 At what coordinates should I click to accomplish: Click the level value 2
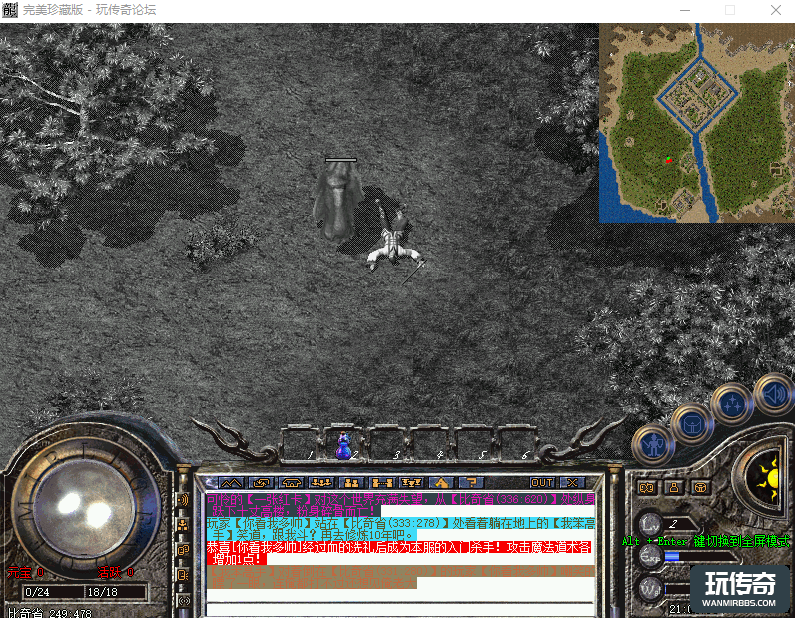coord(673,524)
